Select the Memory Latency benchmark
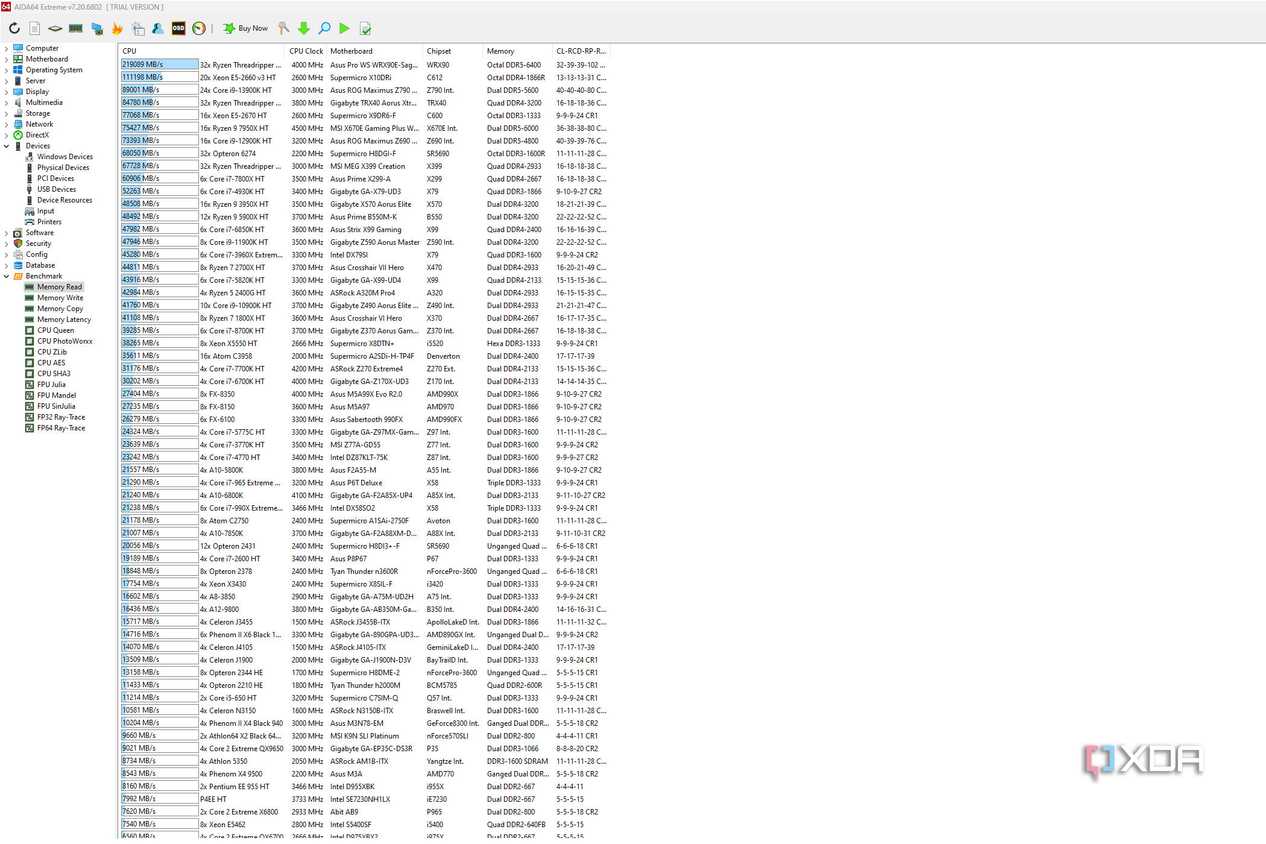1266x844 pixels. point(64,320)
